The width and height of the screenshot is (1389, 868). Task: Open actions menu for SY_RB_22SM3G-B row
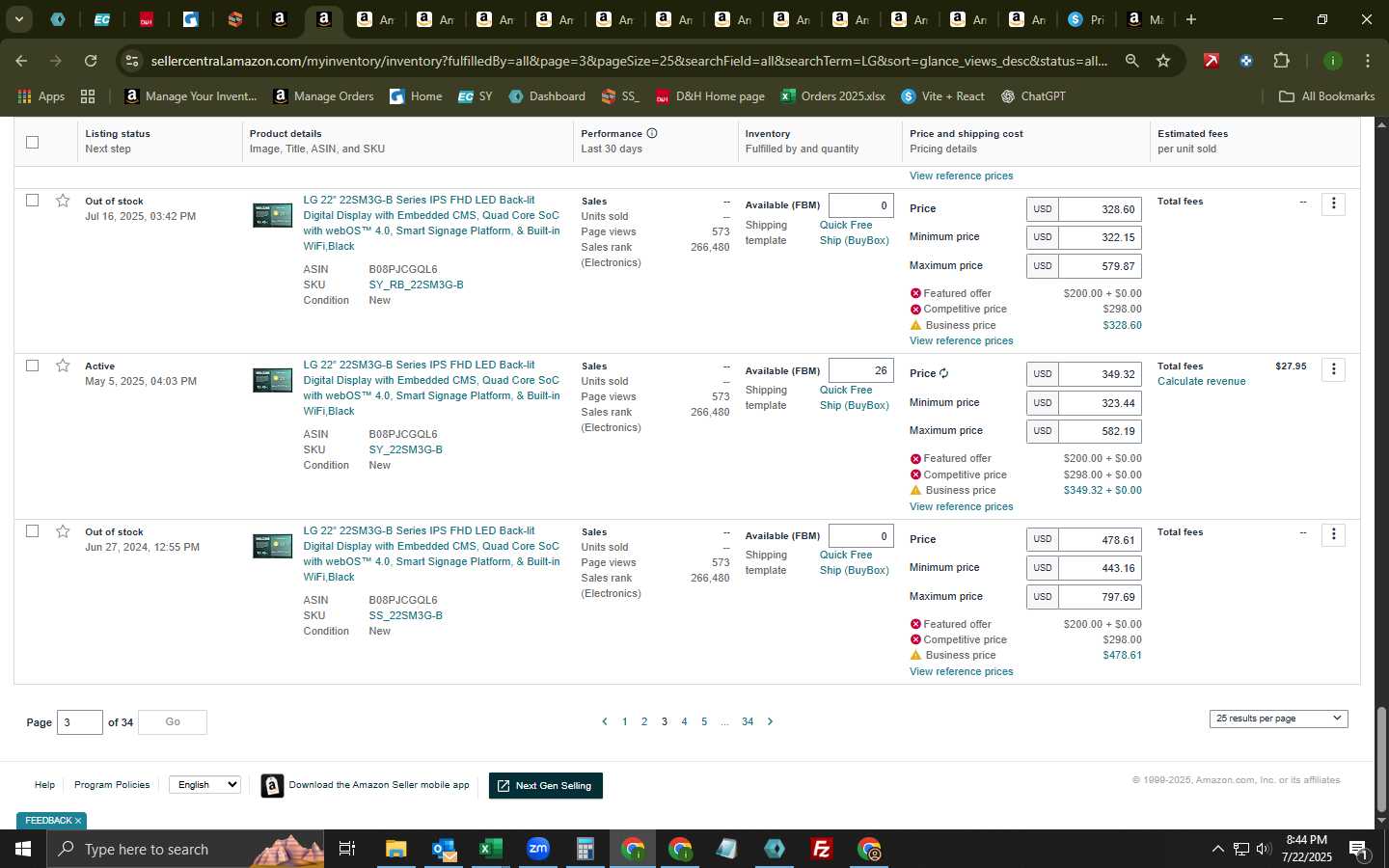[1334, 203]
